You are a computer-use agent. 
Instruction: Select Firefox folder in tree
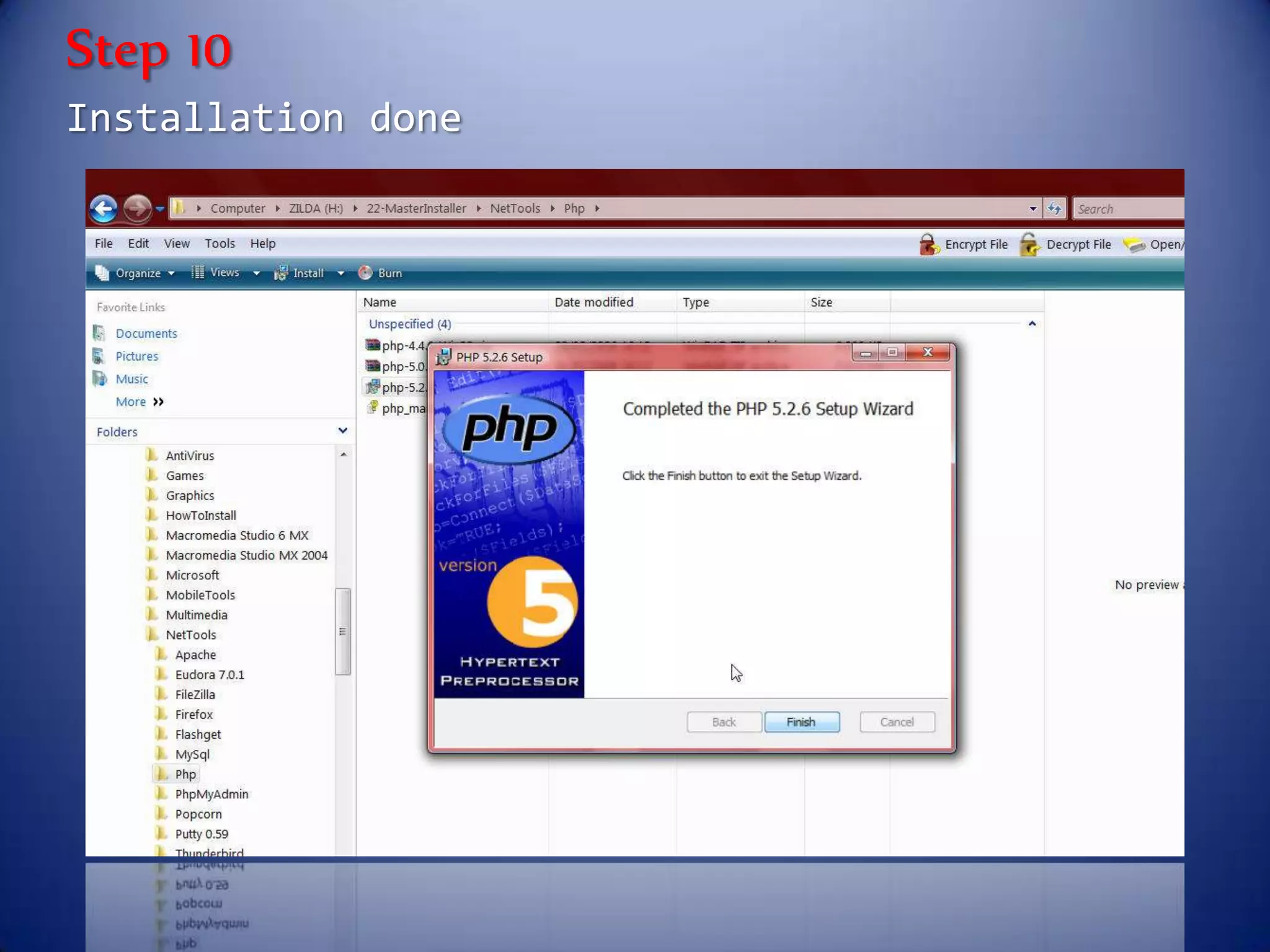coord(193,714)
